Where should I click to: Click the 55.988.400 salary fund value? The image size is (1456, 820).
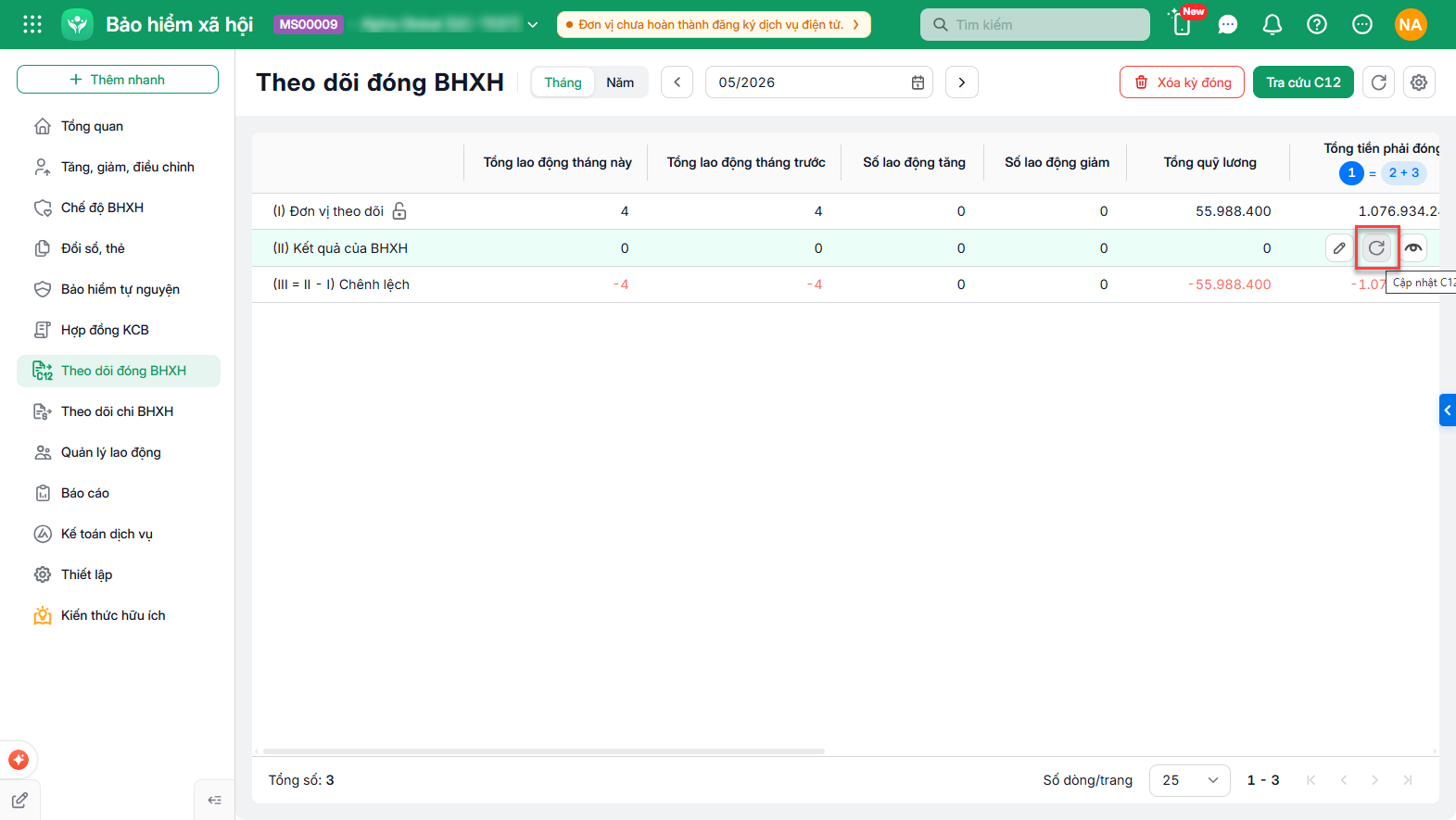(x=1233, y=211)
